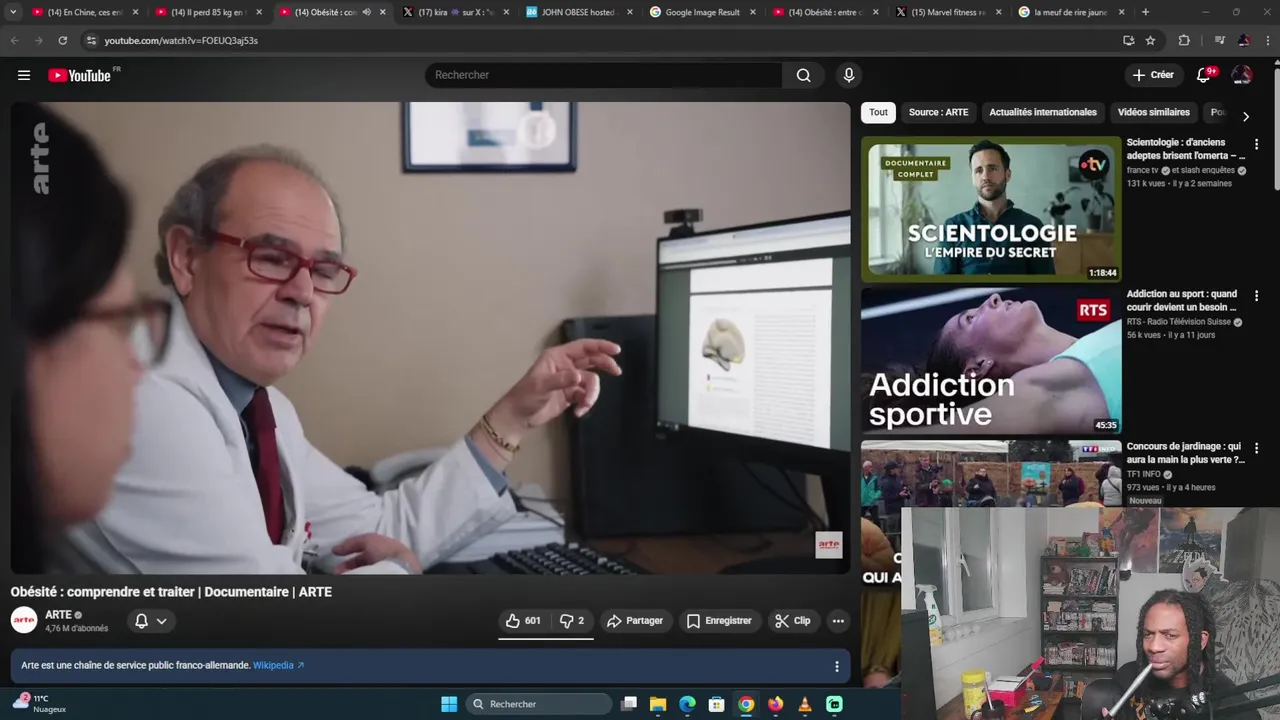1280x720 pixels.
Task: Reload the page in Chrome
Action: [62, 40]
